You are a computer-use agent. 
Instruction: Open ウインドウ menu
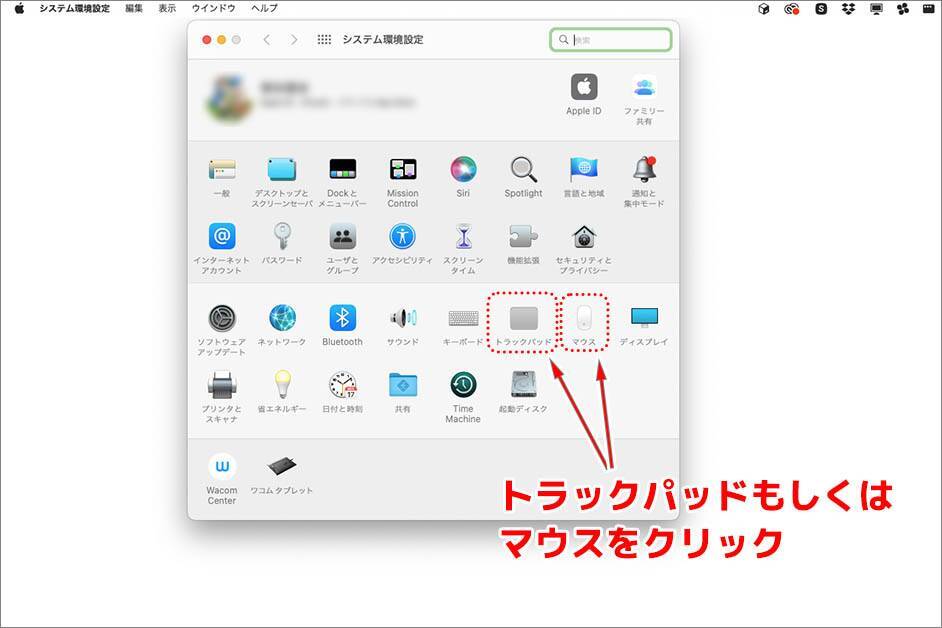(x=213, y=8)
